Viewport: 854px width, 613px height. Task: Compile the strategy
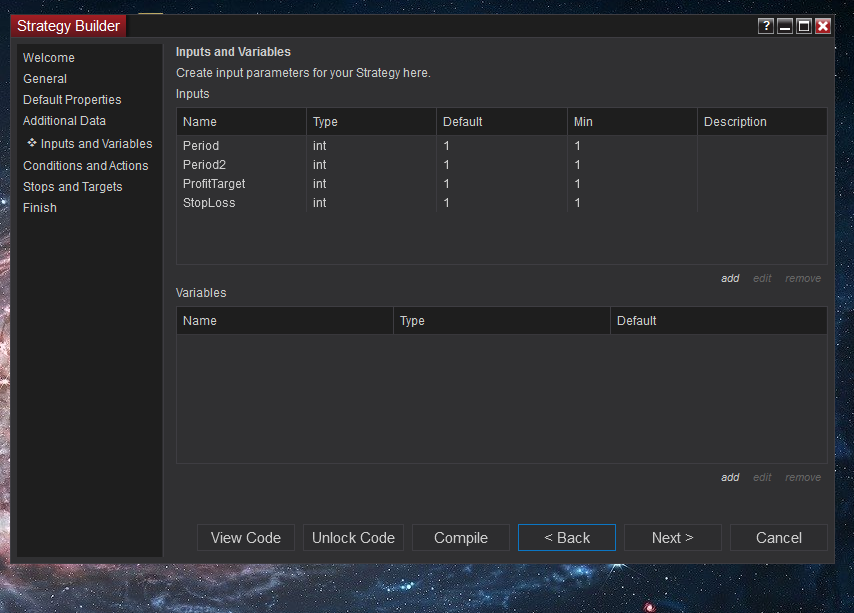(461, 538)
